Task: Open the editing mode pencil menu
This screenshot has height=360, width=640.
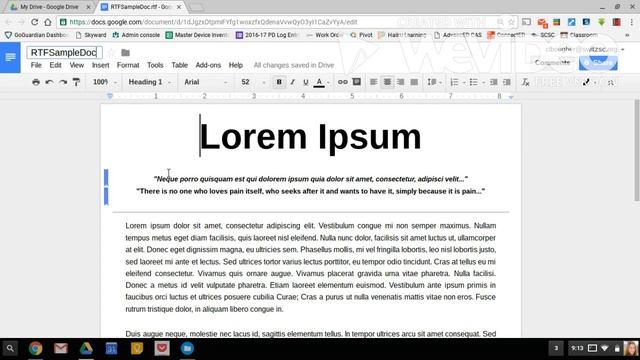Action: click(x=589, y=82)
